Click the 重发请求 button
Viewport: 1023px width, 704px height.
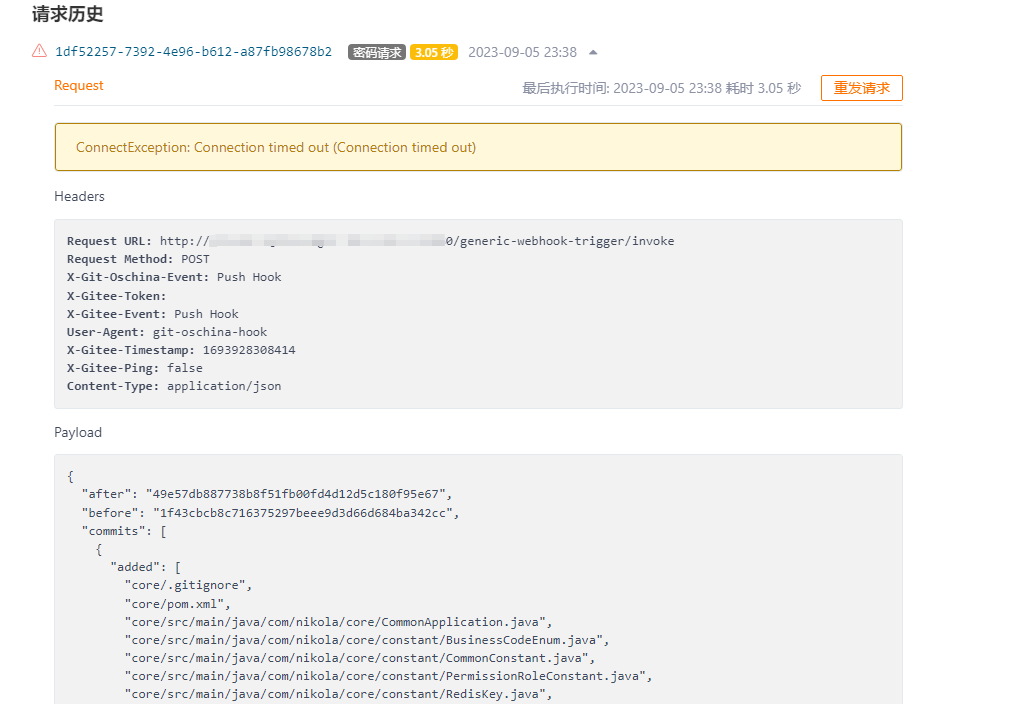tap(861, 88)
